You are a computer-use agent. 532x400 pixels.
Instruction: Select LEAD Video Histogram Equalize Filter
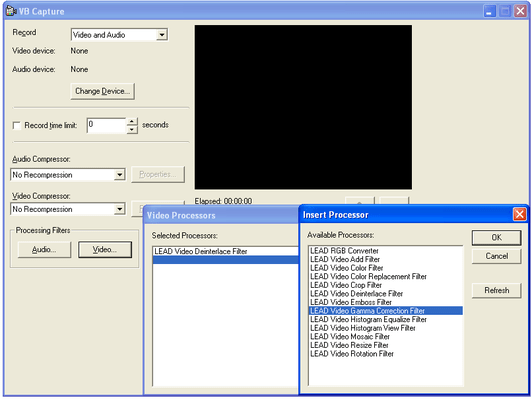pyautogui.click(x=385, y=319)
